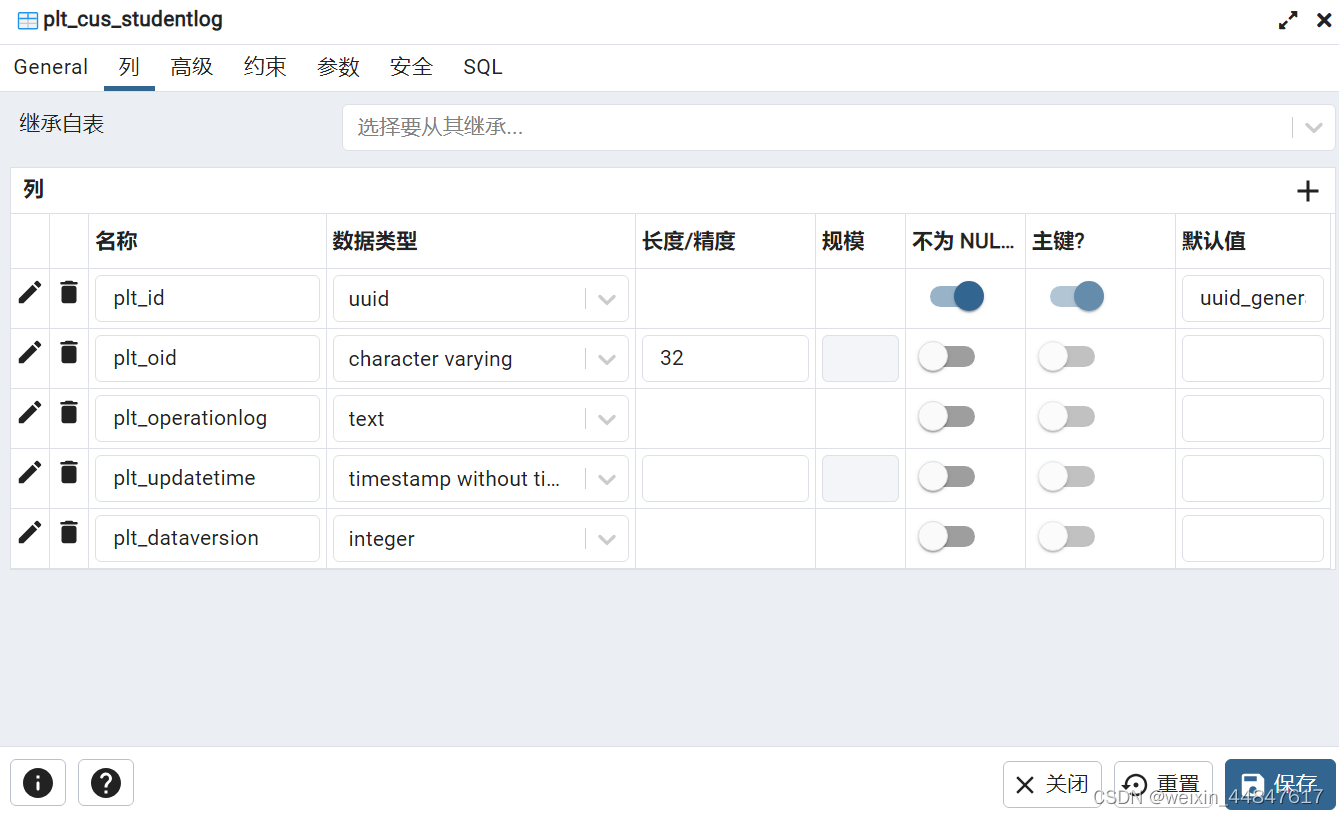Viewport: 1339px width, 816px height.
Task: Open help with the question mark icon
Action: pyautogui.click(x=105, y=782)
